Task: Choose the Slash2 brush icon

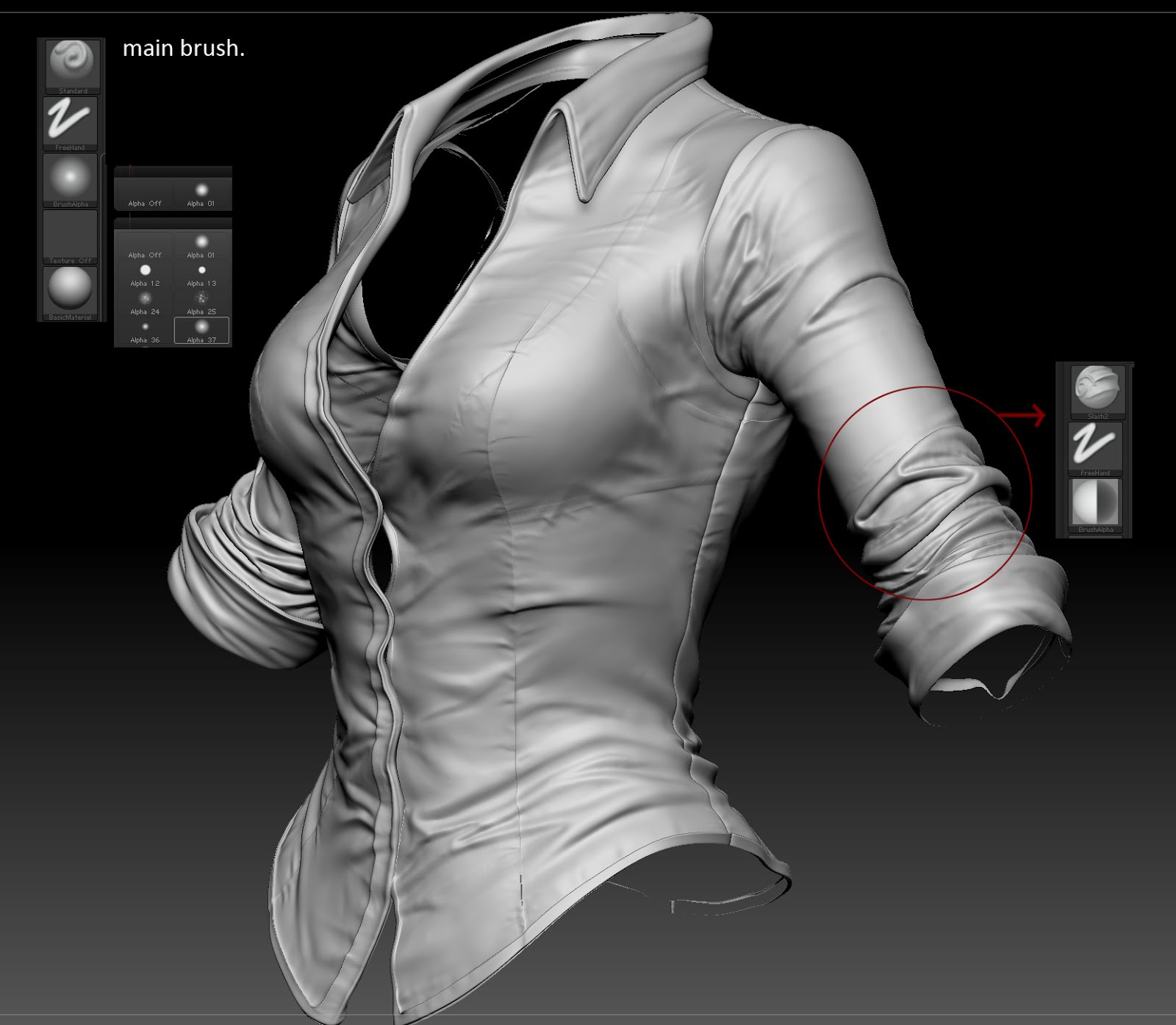Action: pos(1096,392)
